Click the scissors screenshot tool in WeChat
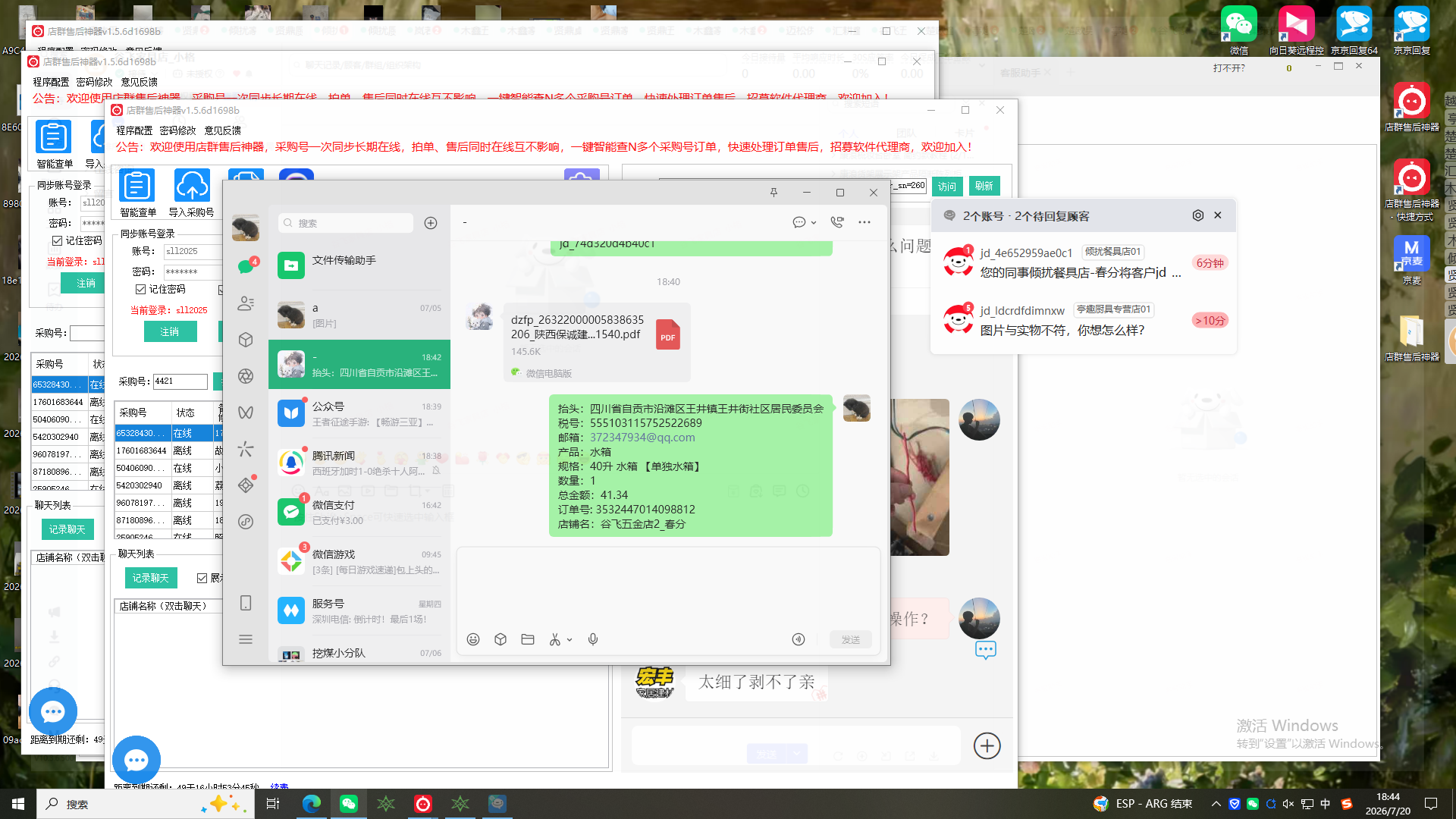 pos(555,639)
